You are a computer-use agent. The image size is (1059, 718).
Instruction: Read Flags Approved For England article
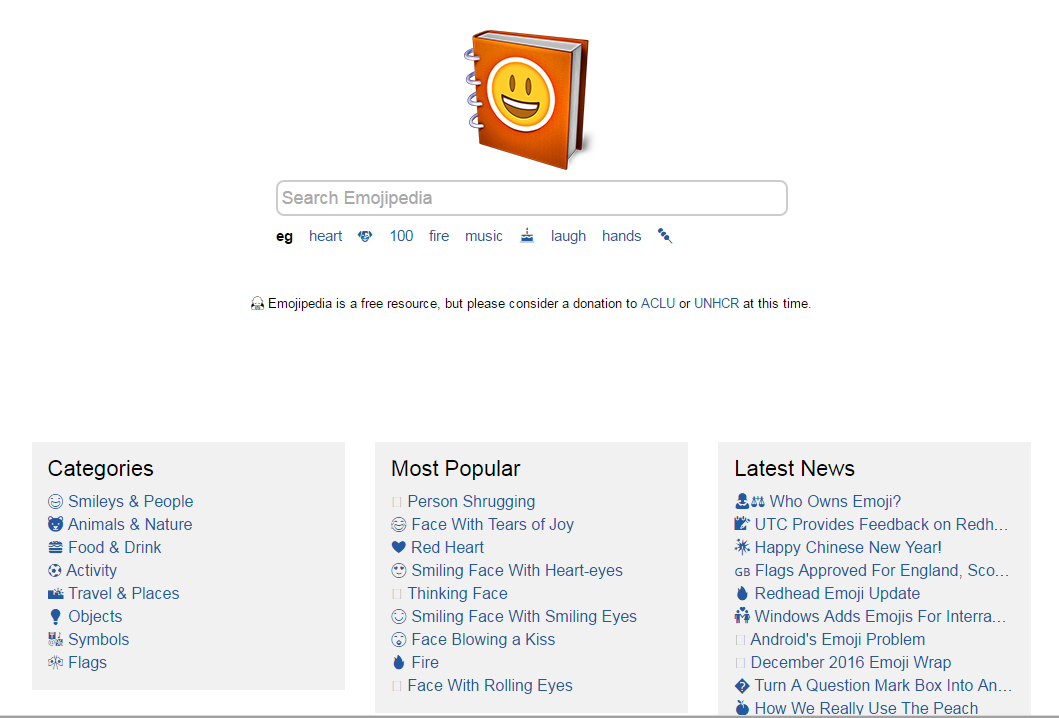point(882,571)
